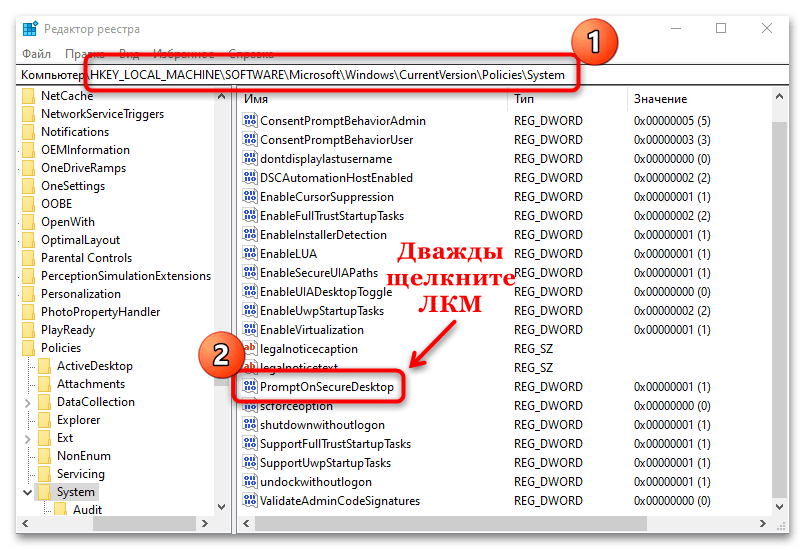Viewport: 805px width, 550px height.
Task: Click the ValidateAdminCodeSignatures value icon
Action: 250,501
